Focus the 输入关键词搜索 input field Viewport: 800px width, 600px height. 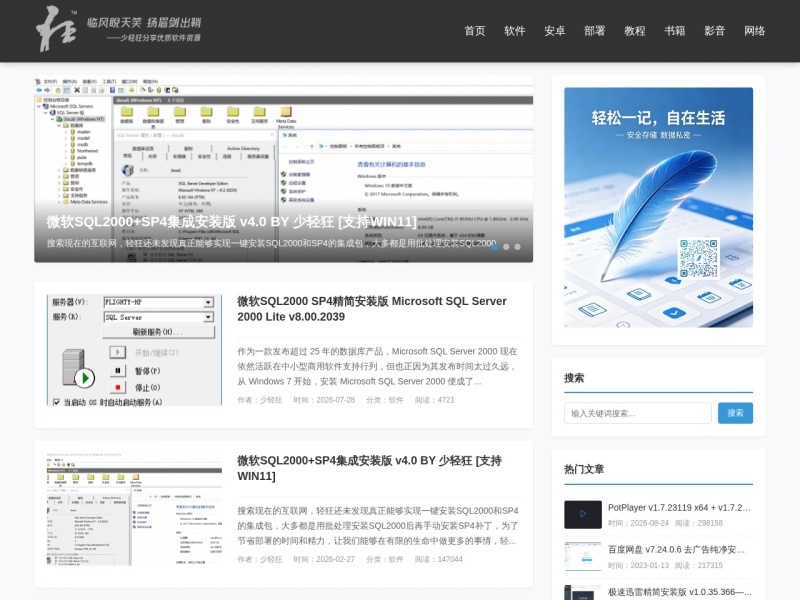[x=638, y=413]
